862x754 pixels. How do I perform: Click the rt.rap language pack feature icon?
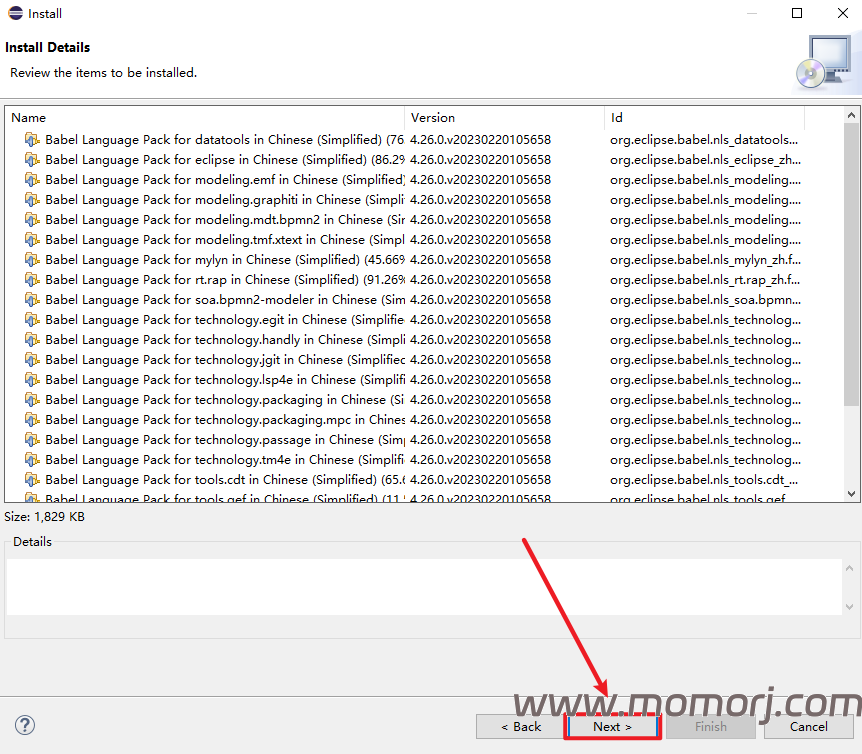[x=32, y=280]
